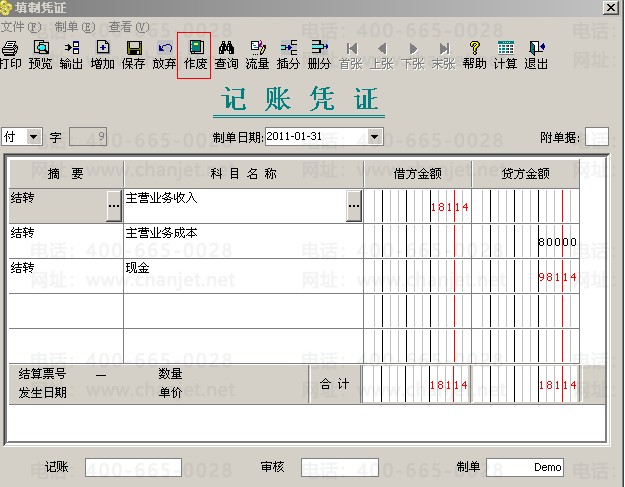Open the 文件(F) menu

21,27
